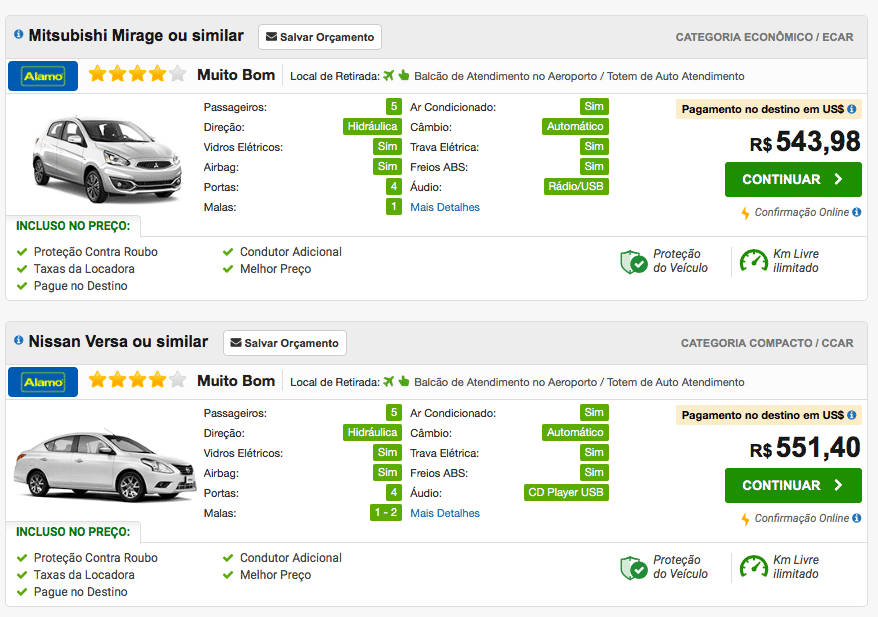Click airplane pickup icon in Versa card
Viewport: 878px width, 617px height.
tap(389, 382)
